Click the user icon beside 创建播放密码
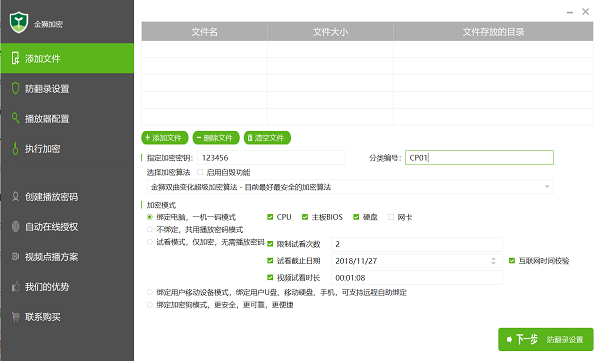 (15, 196)
